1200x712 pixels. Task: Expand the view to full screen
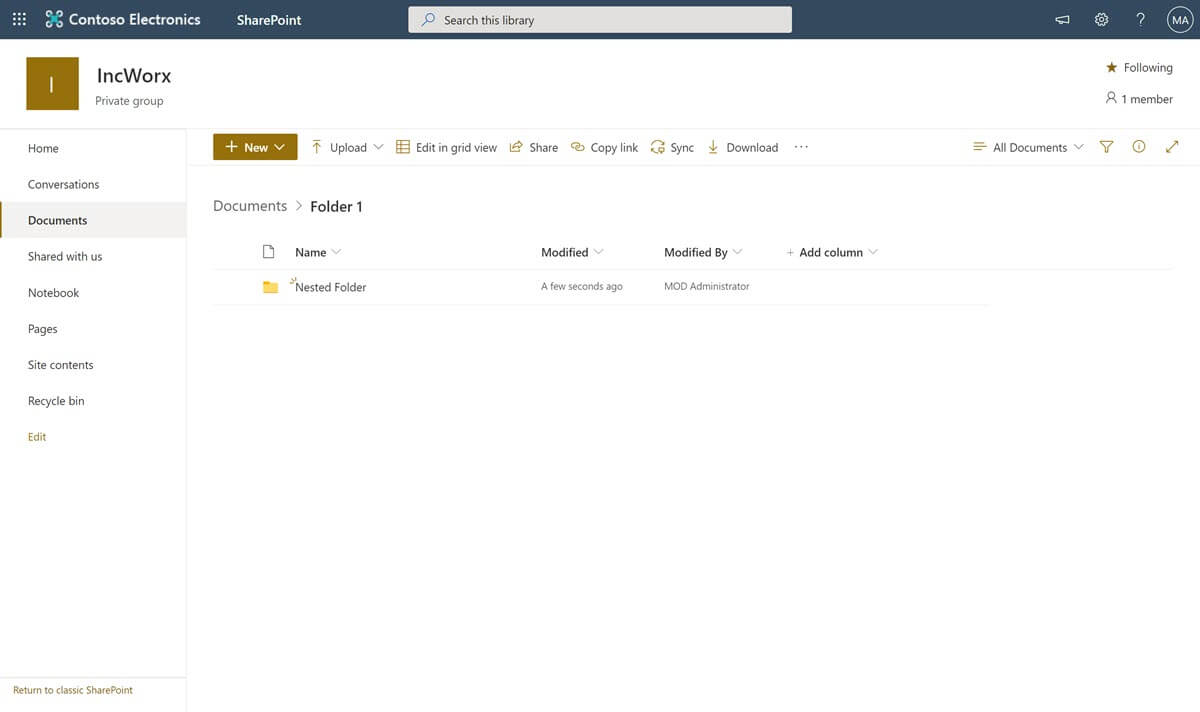click(x=1172, y=146)
